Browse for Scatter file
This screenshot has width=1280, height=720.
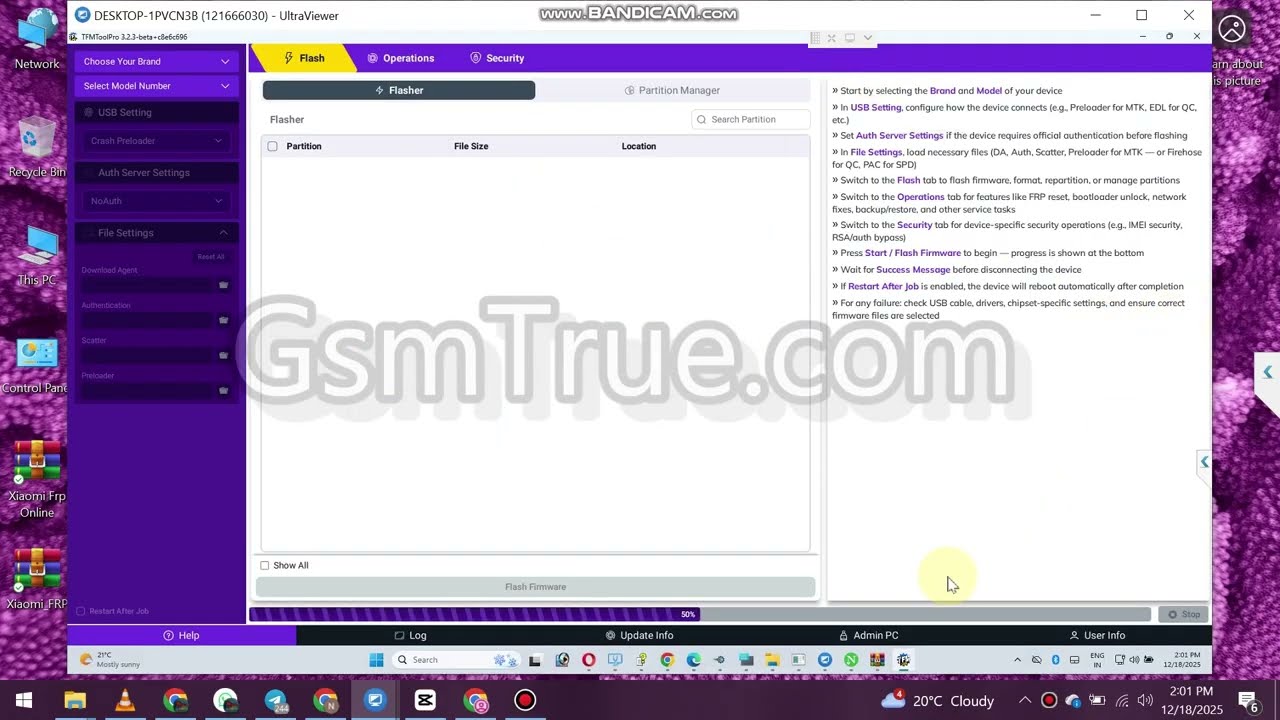(223, 355)
